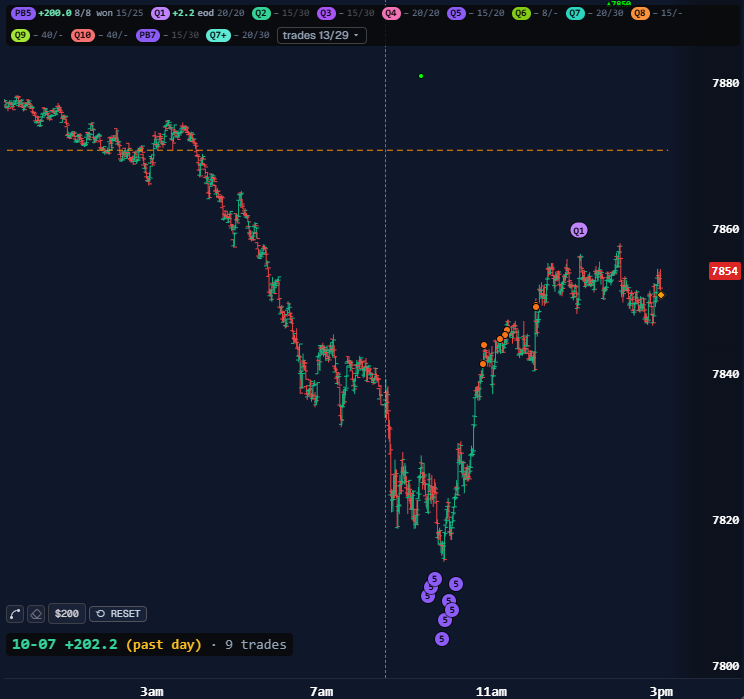Click the red 7854 current price label
This screenshot has height=699, width=744.
[725, 271]
